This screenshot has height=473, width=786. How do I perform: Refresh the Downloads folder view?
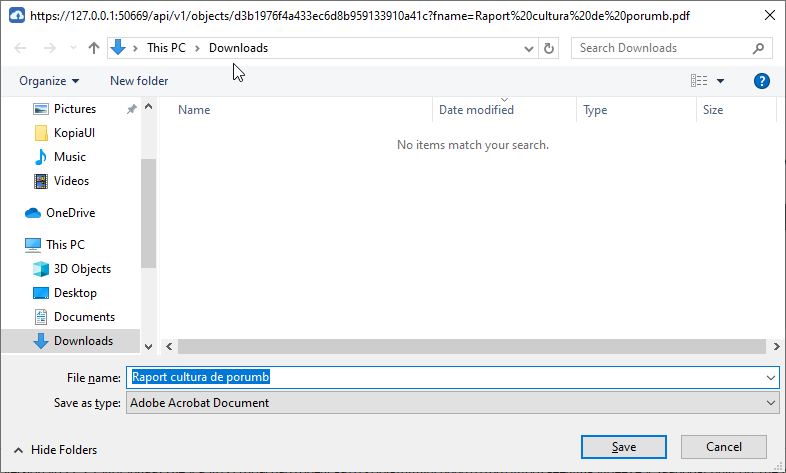click(x=548, y=48)
